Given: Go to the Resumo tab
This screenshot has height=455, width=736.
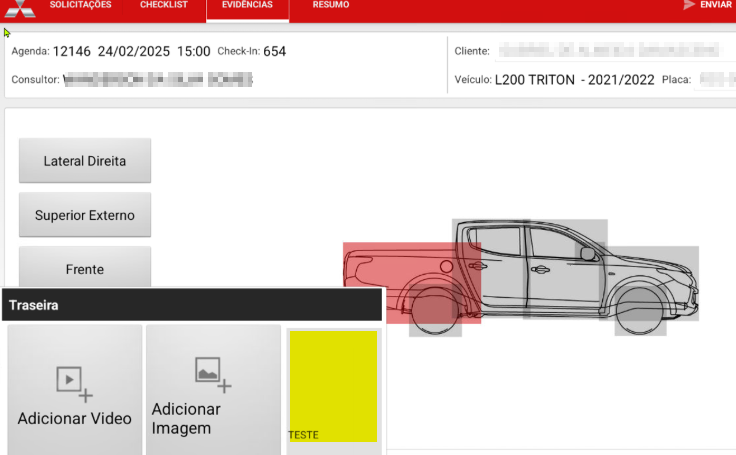Looking at the screenshot, I should [331, 5].
